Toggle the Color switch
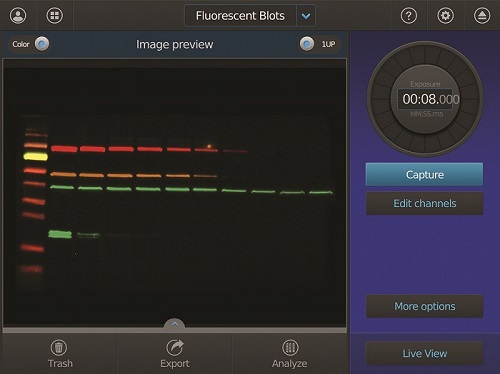This screenshot has width=500, height=374. click(42, 44)
